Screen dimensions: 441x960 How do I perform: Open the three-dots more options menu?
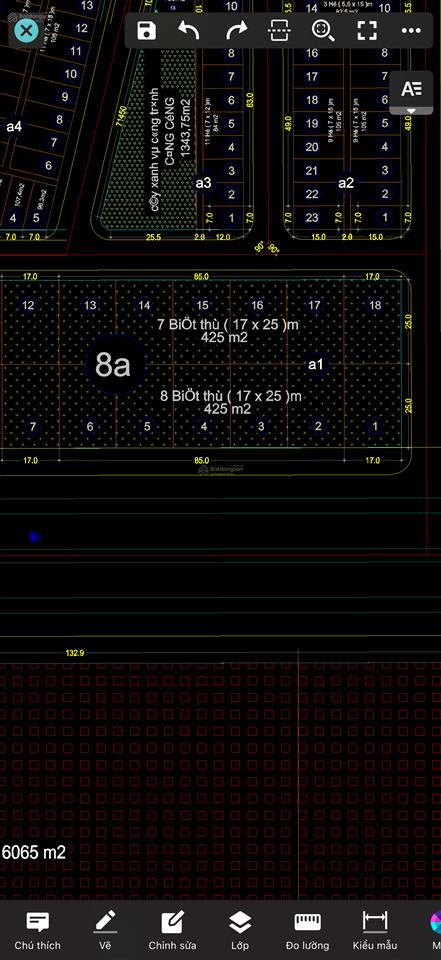tap(411, 30)
